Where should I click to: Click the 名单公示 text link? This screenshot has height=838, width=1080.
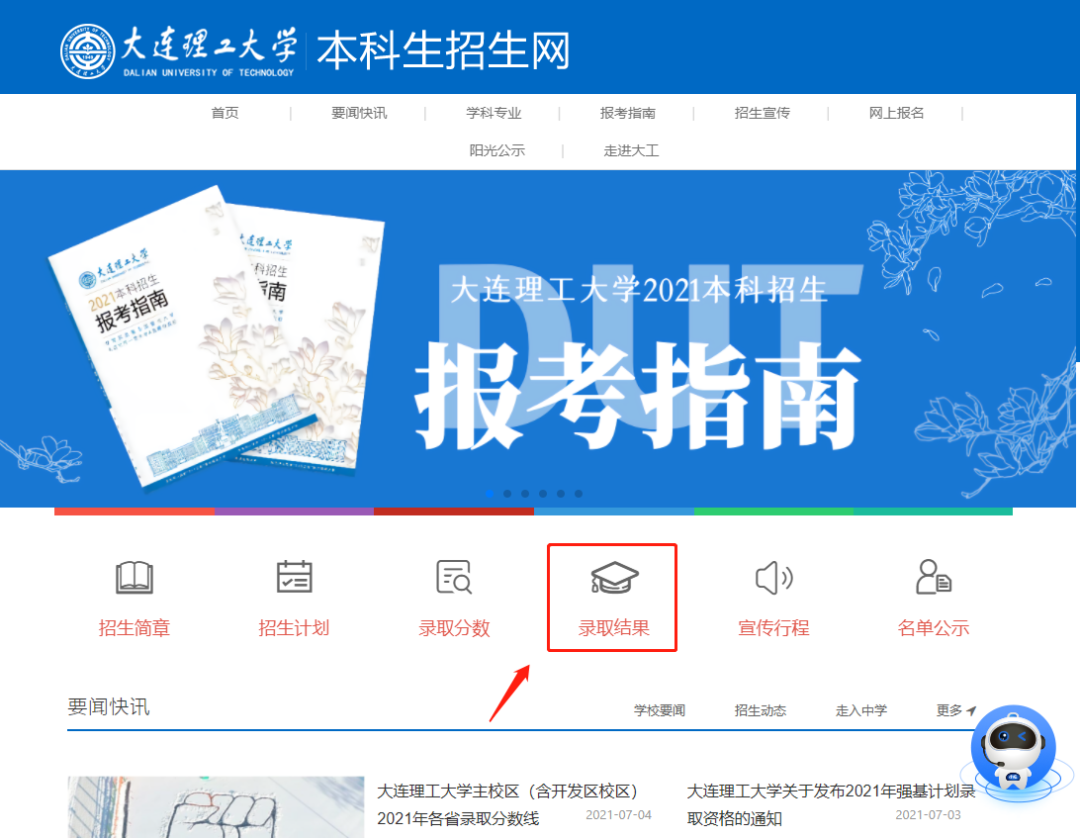(933, 627)
